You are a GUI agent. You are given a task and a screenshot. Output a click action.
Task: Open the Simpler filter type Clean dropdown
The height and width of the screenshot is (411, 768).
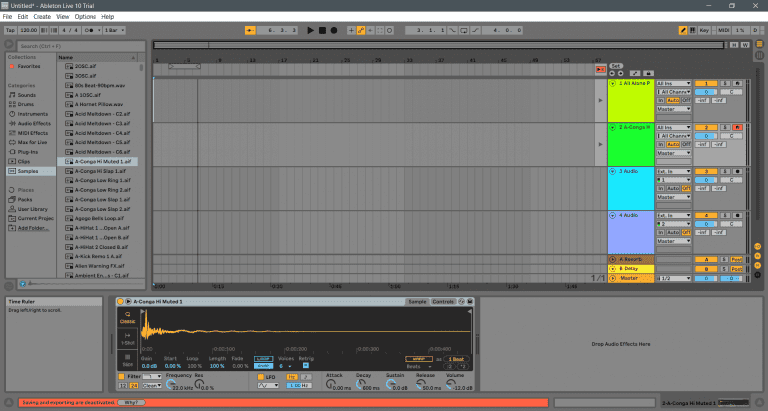(152, 386)
